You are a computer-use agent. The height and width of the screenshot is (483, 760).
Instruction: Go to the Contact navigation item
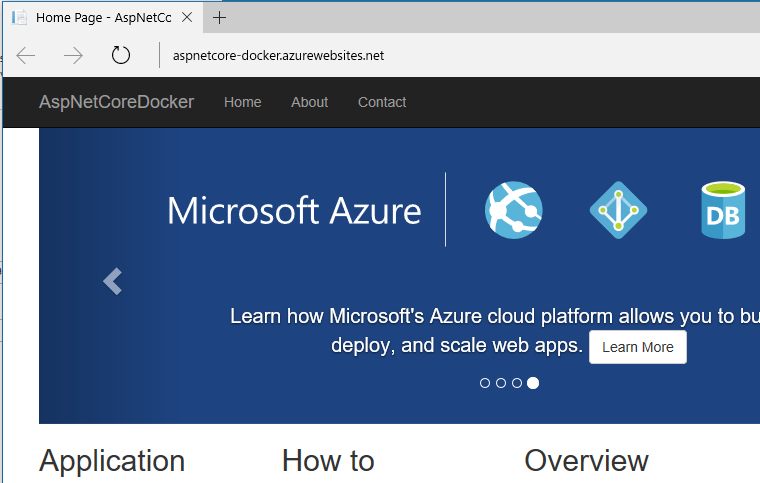coord(382,102)
